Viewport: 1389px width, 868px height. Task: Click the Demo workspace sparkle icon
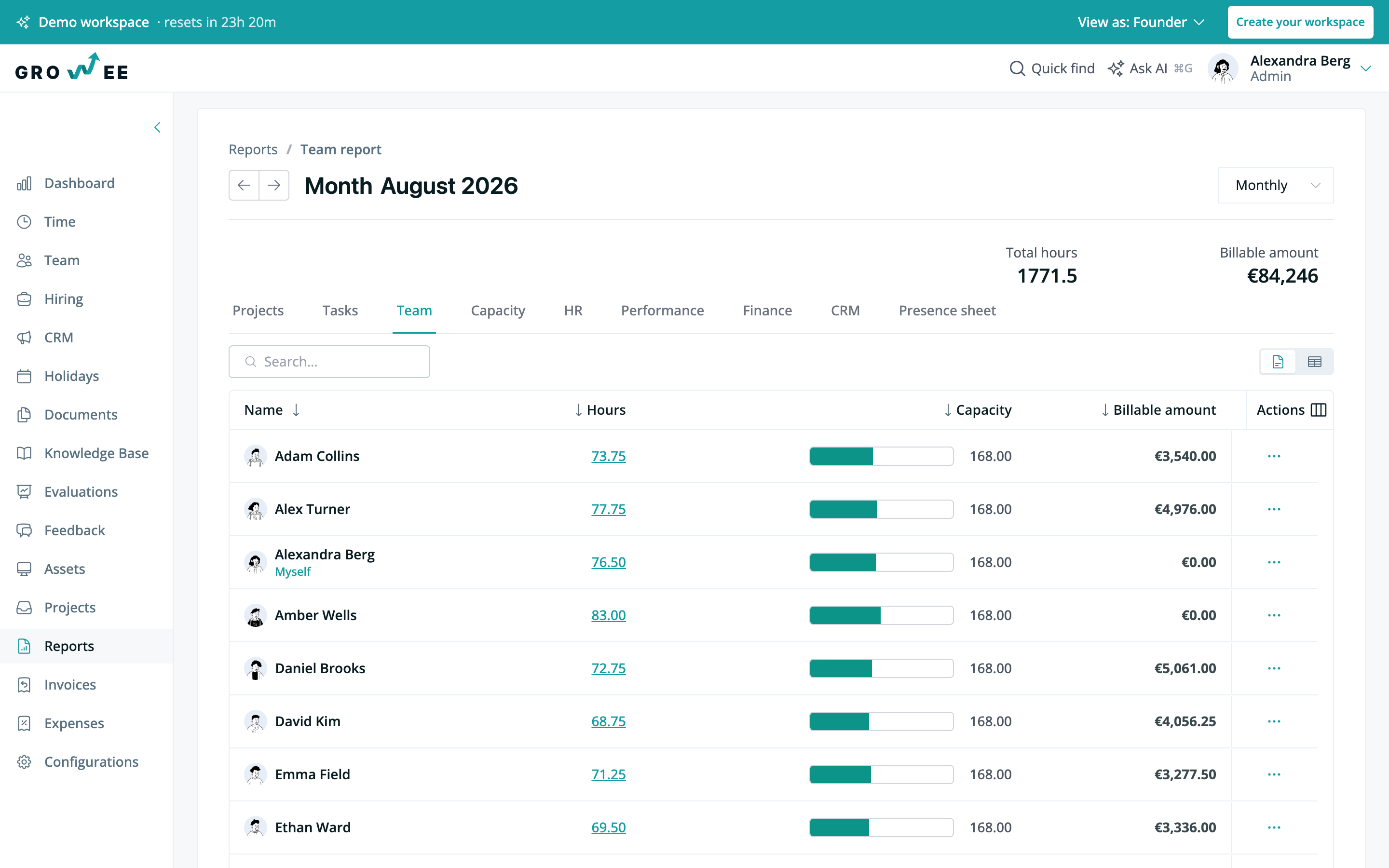tap(24, 22)
